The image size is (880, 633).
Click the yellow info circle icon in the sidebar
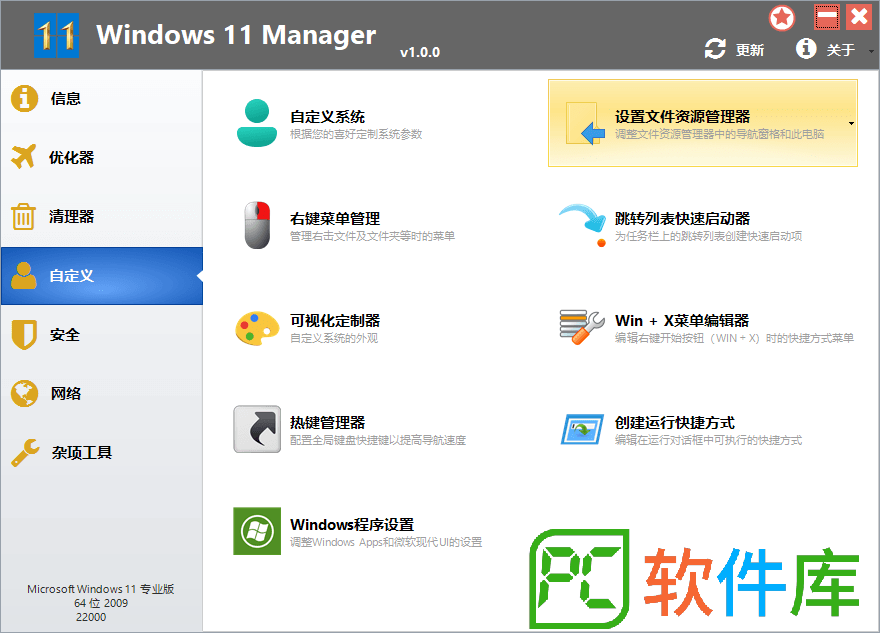(25, 99)
